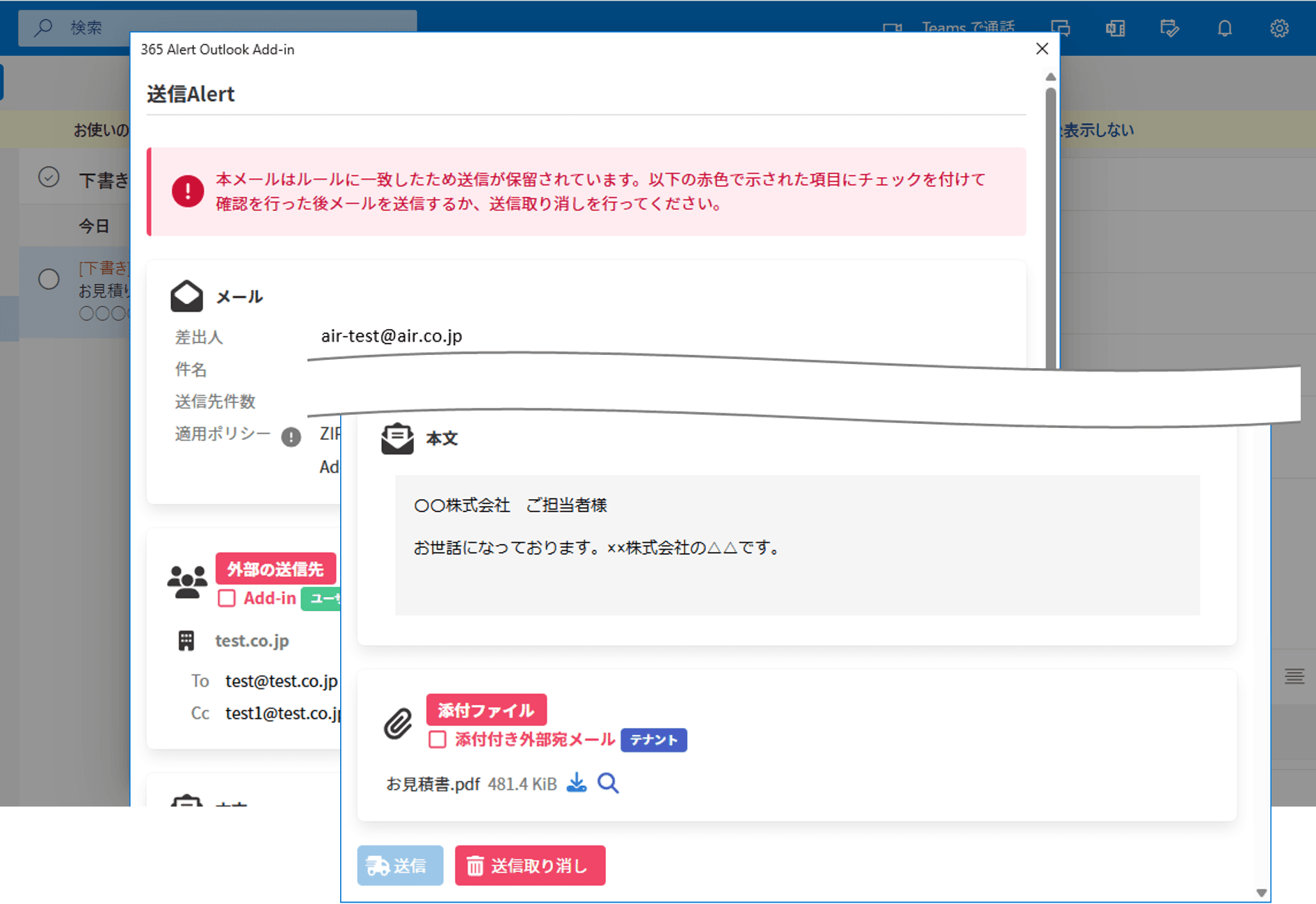
Task: Open the My Day calendar-check icon
Action: click(1169, 28)
